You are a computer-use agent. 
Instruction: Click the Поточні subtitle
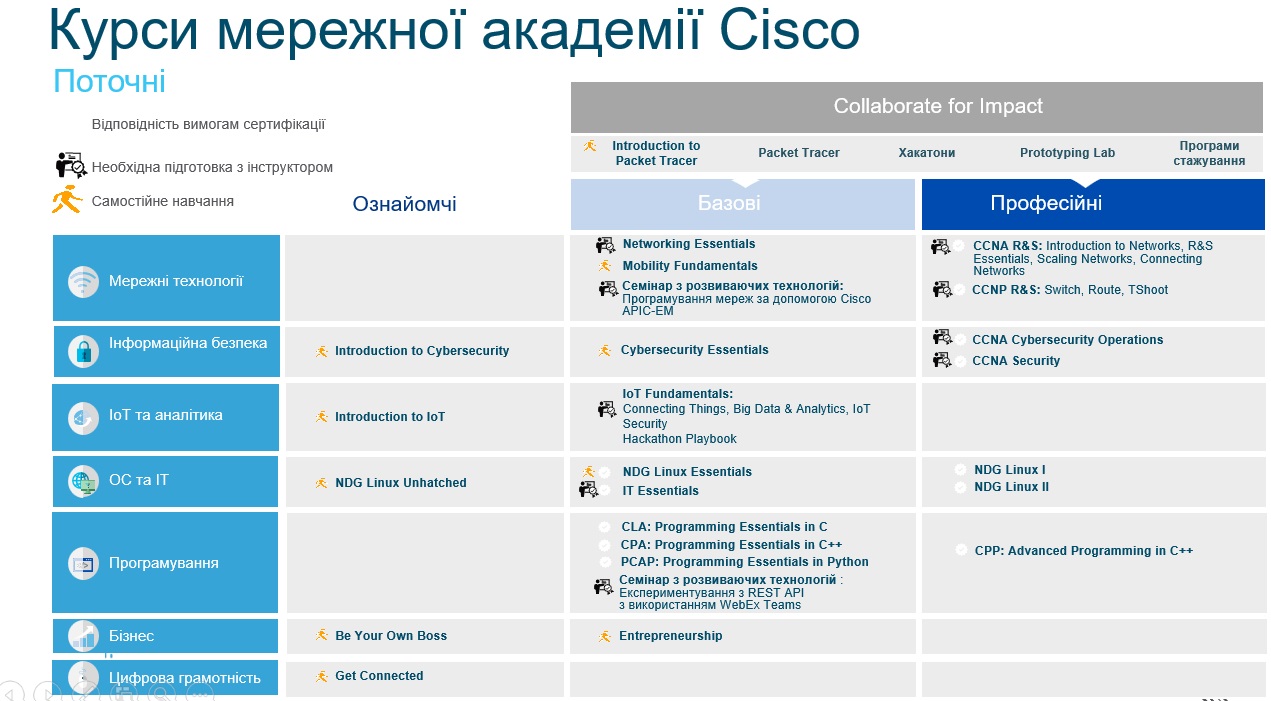(x=110, y=82)
